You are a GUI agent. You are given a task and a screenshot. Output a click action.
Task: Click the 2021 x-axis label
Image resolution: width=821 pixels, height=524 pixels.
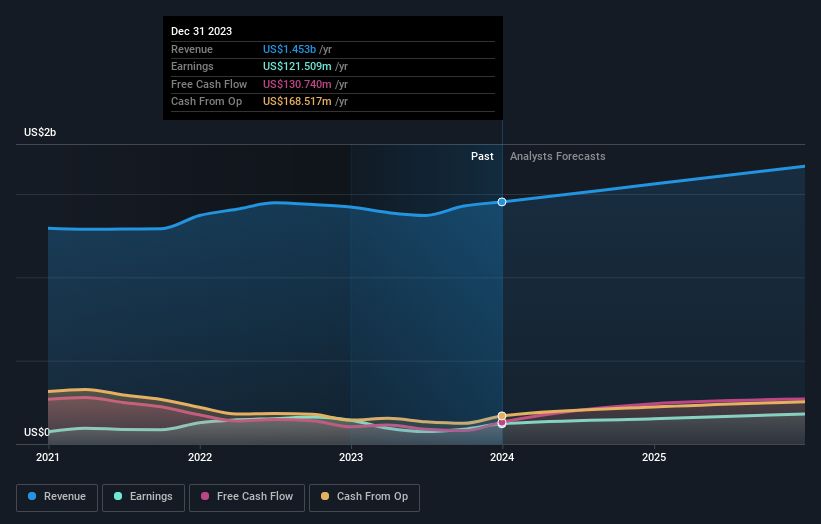48,457
